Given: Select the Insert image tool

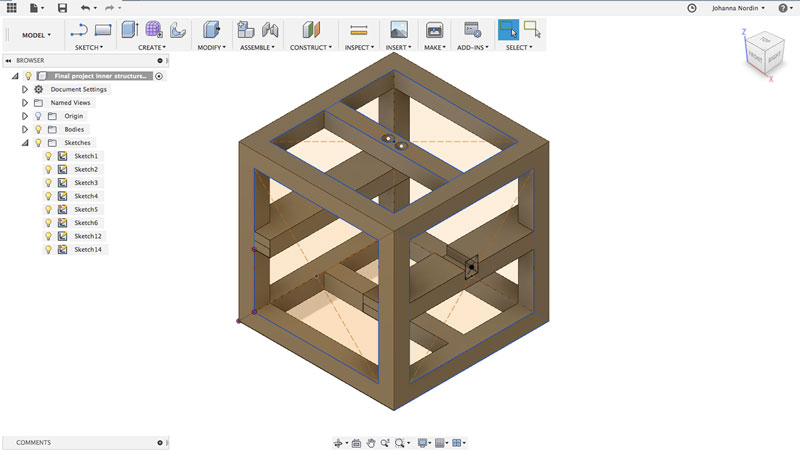Looking at the screenshot, I should [398, 30].
